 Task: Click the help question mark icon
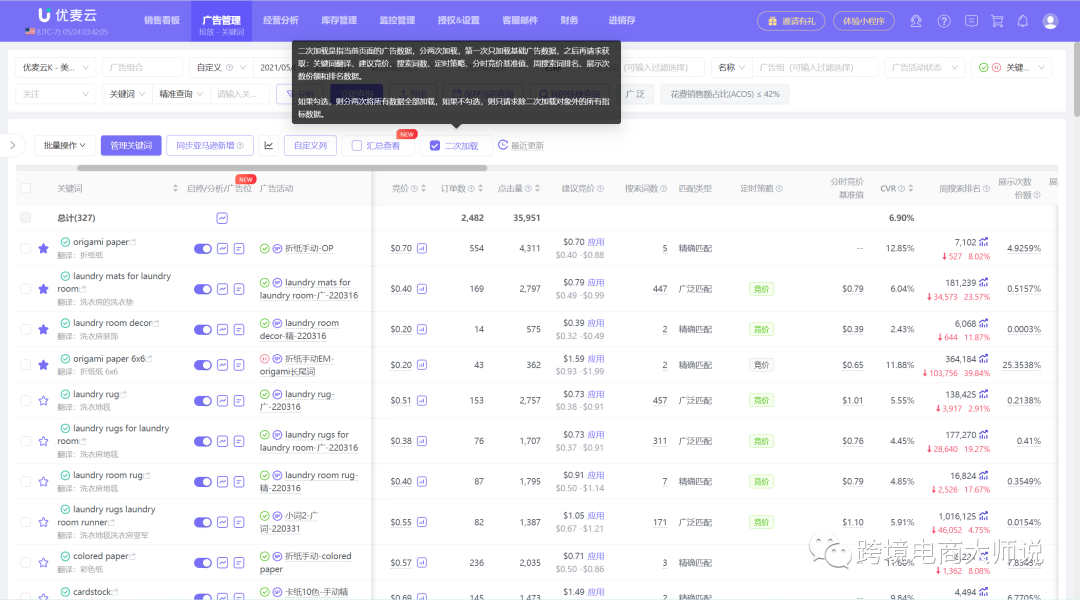944,21
